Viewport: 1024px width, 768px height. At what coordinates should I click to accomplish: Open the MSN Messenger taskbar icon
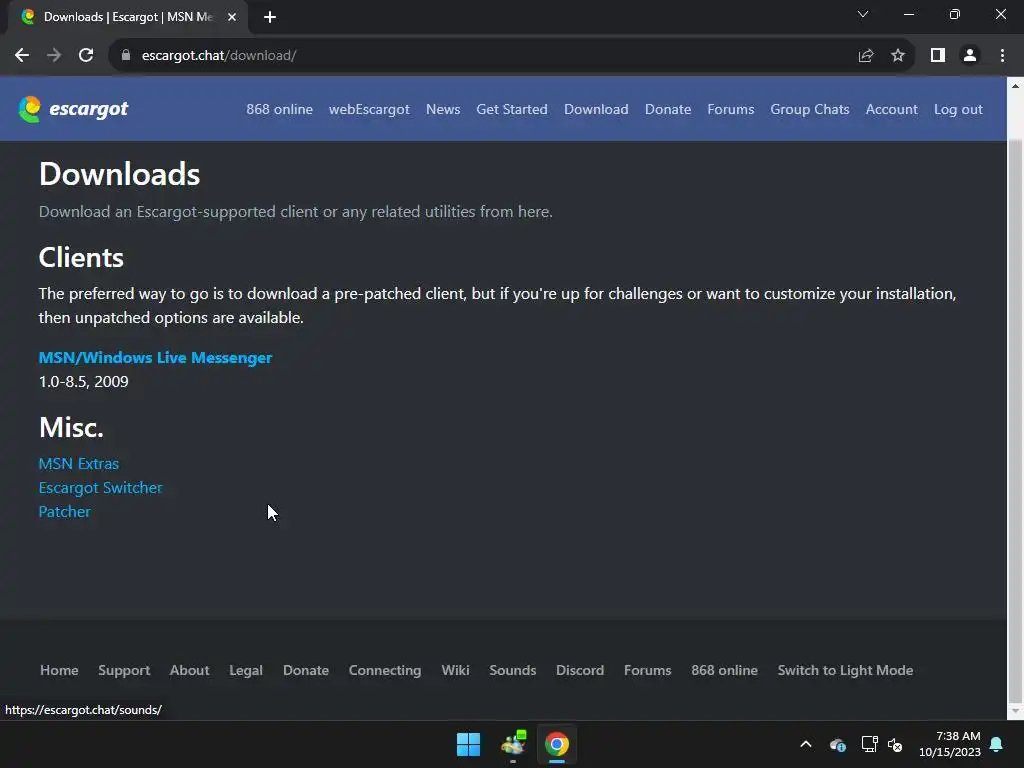click(513, 744)
